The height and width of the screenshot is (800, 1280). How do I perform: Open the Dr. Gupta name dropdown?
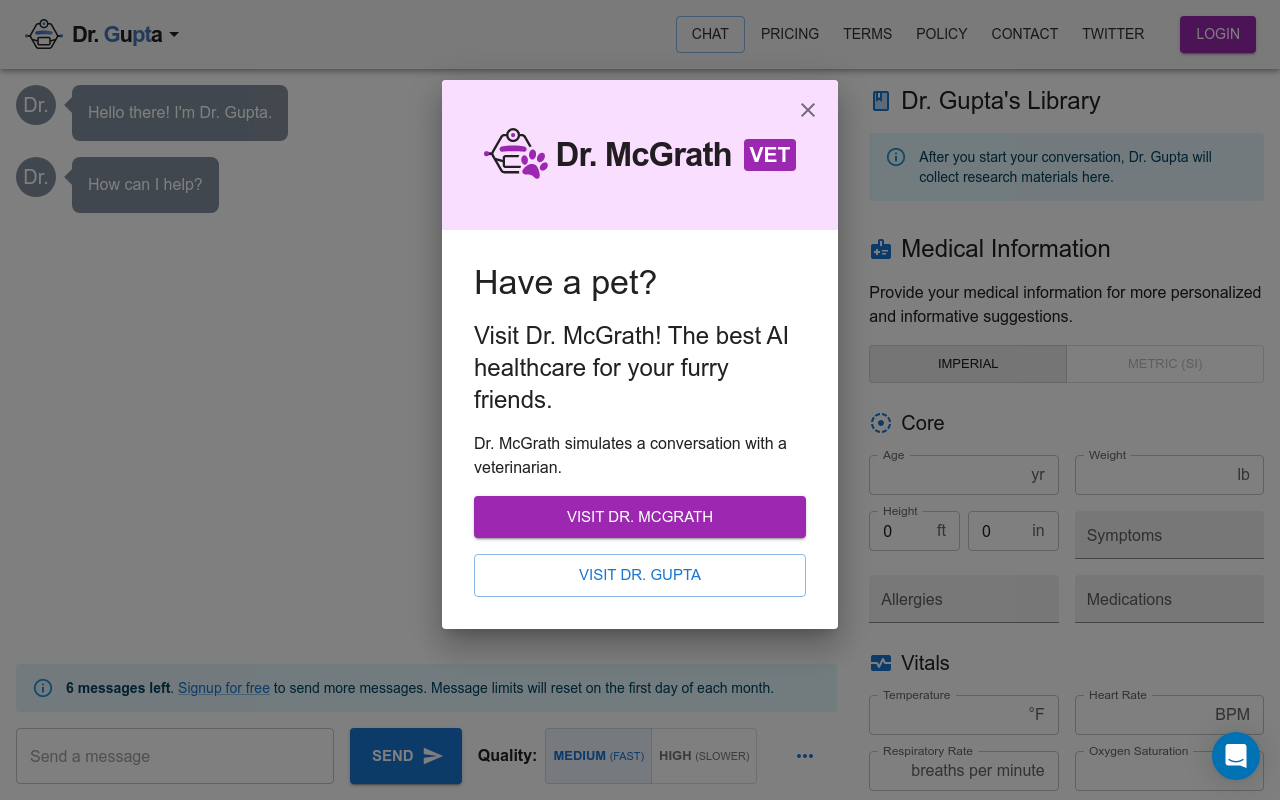174,34
